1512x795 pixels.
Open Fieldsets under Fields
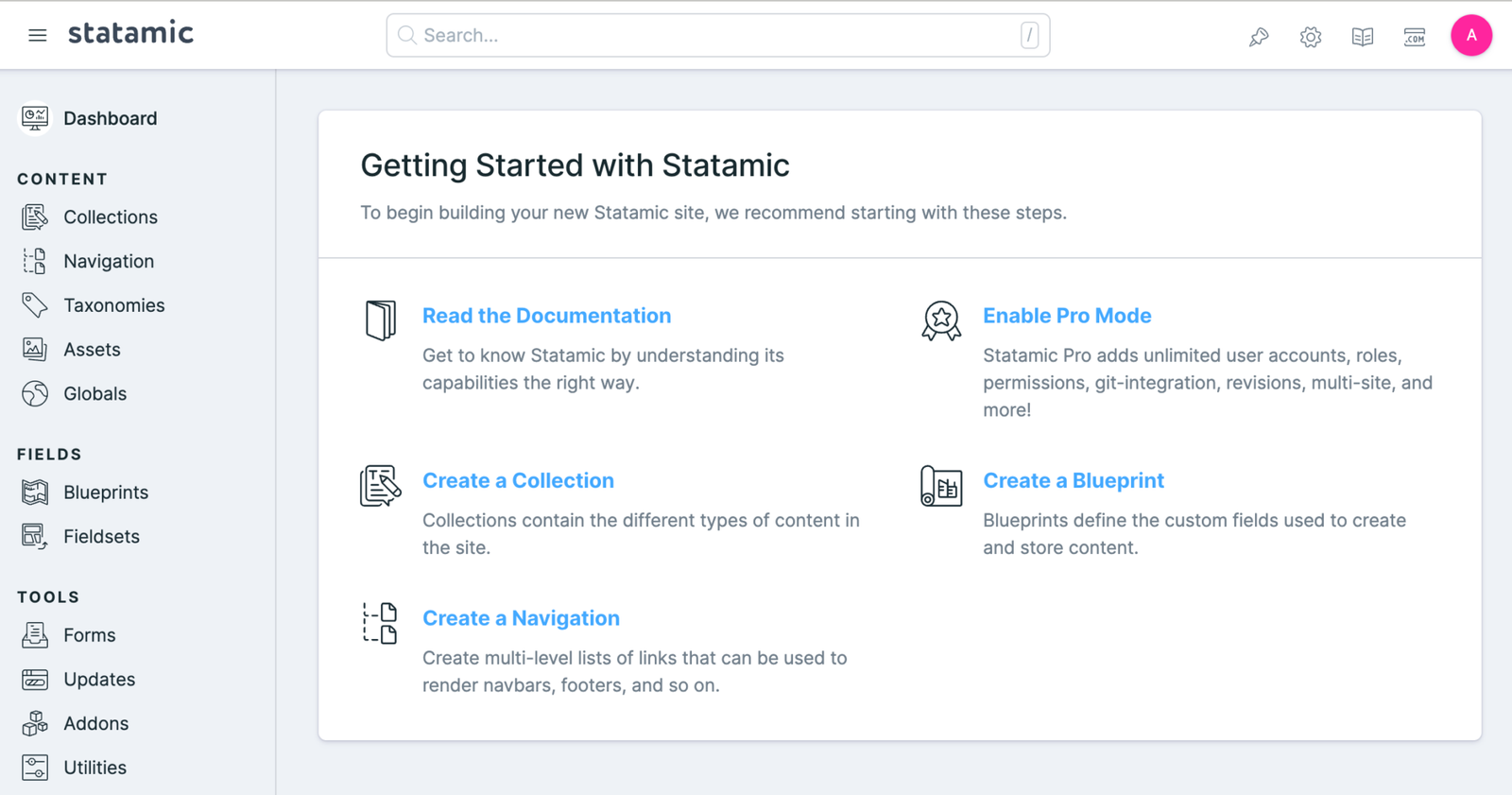tap(101, 537)
